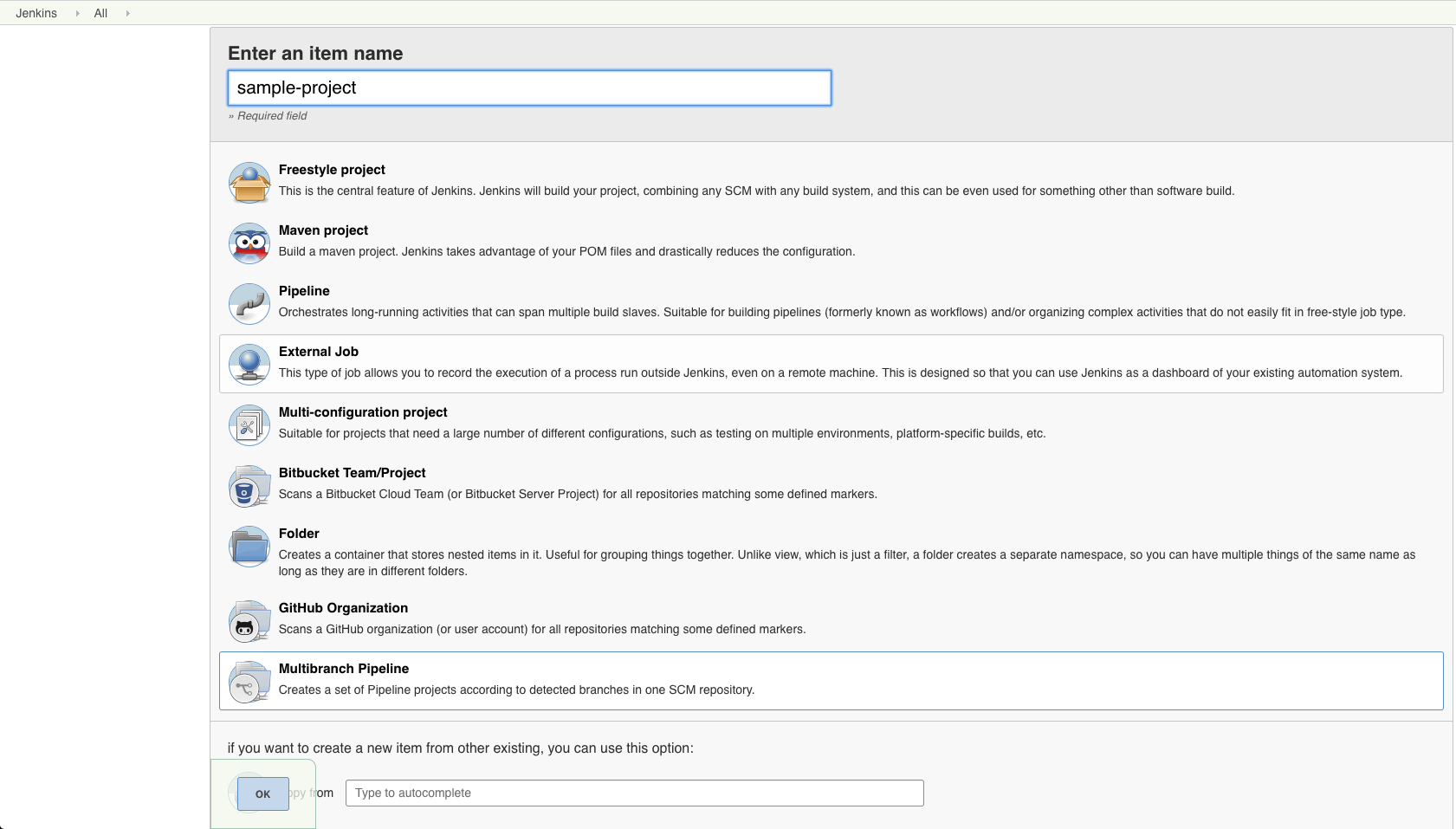The height and width of the screenshot is (829, 1456).
Task: Select the Multi-configuration project tools icon
Action: pos(249,425)
